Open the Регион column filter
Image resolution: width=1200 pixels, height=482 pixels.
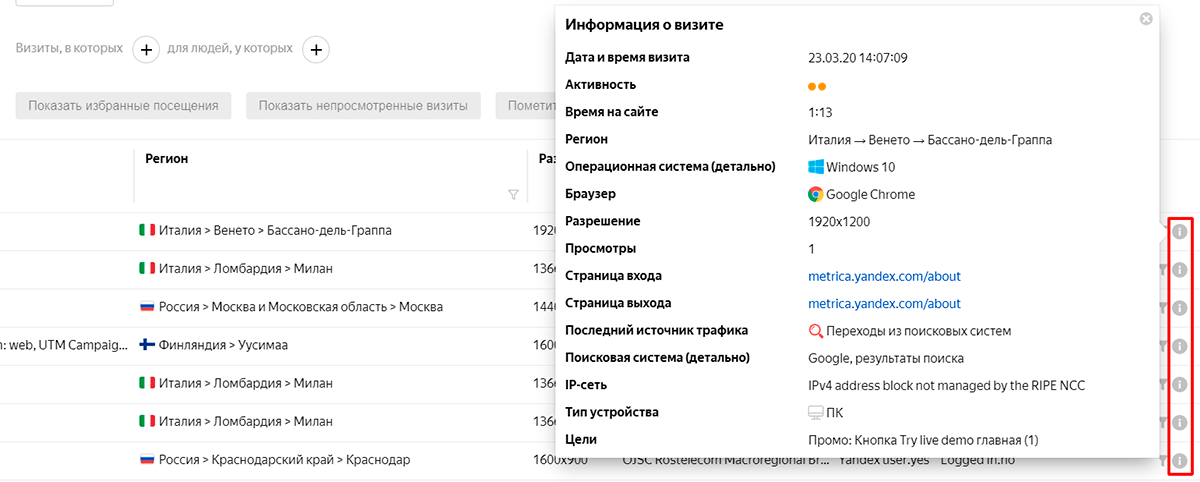coord(513,194)
